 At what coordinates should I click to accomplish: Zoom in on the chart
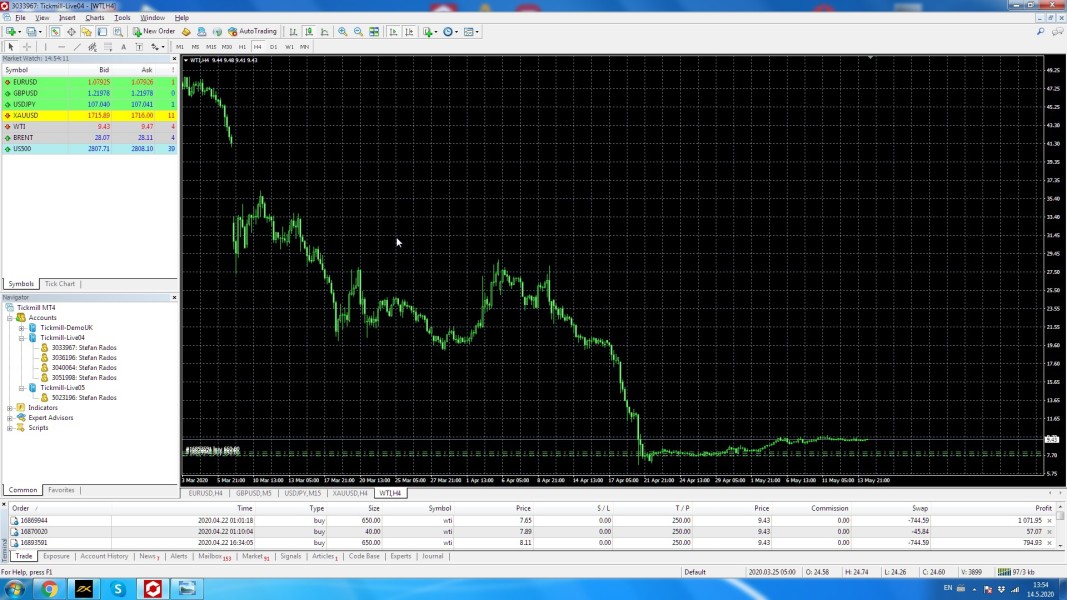[x=343, y=32]
